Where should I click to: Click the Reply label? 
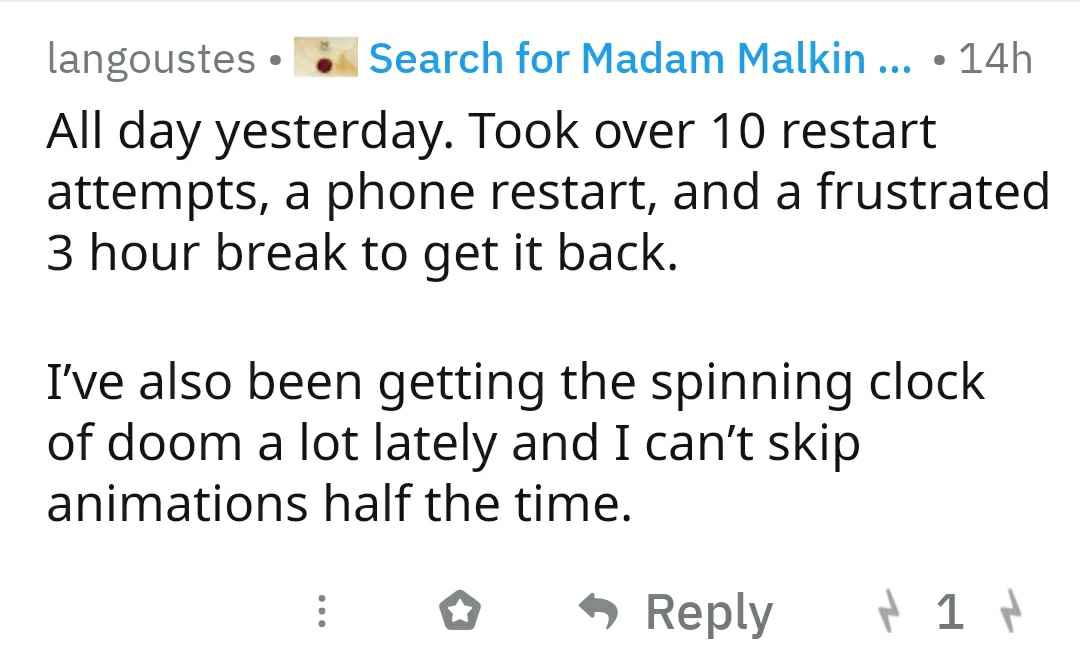pyautogui.click(x=709, y=612)
